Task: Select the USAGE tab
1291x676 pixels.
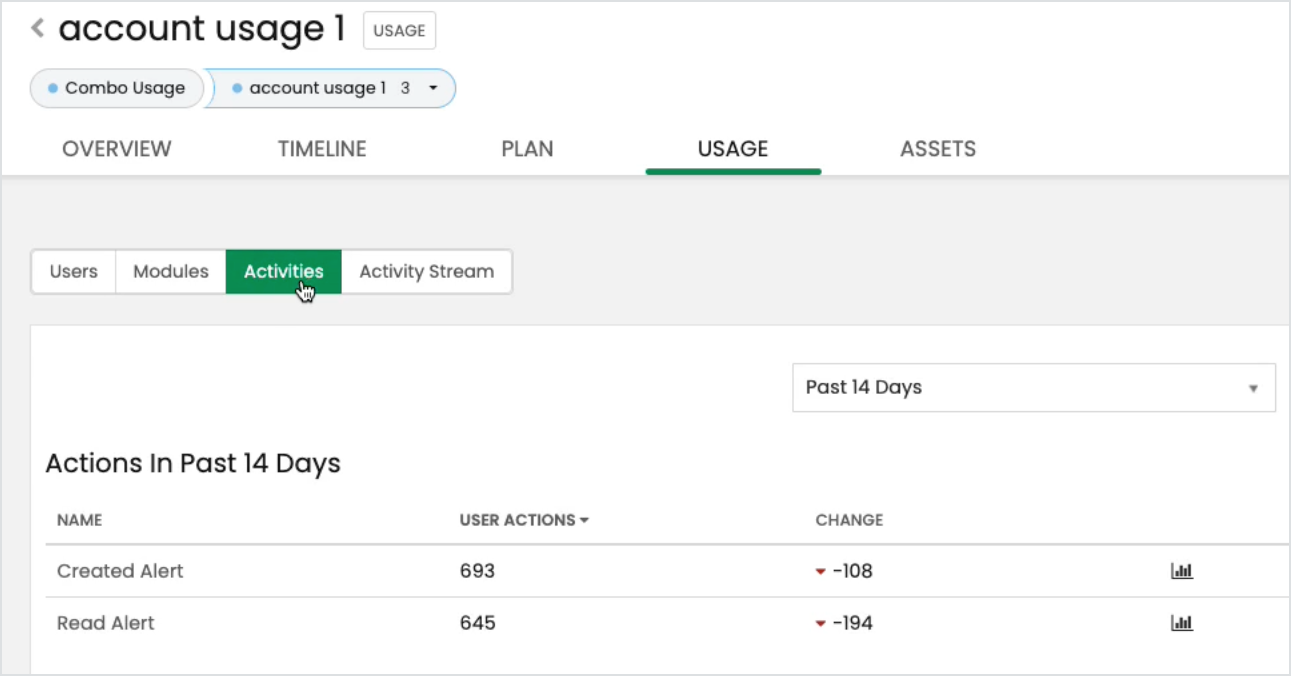Action: [733, 149]
